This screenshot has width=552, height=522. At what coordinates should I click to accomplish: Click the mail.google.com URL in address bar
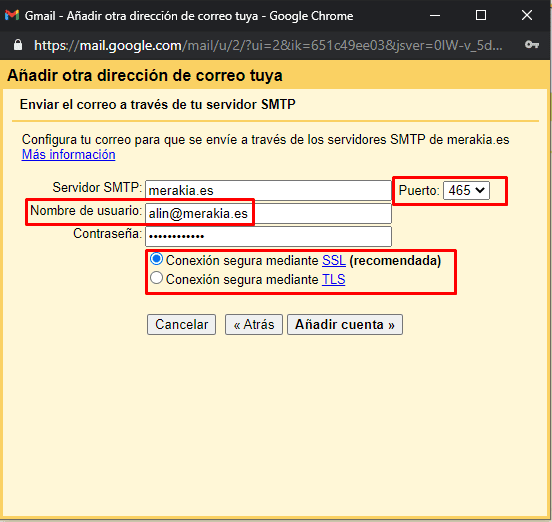(x=268, y=45)
